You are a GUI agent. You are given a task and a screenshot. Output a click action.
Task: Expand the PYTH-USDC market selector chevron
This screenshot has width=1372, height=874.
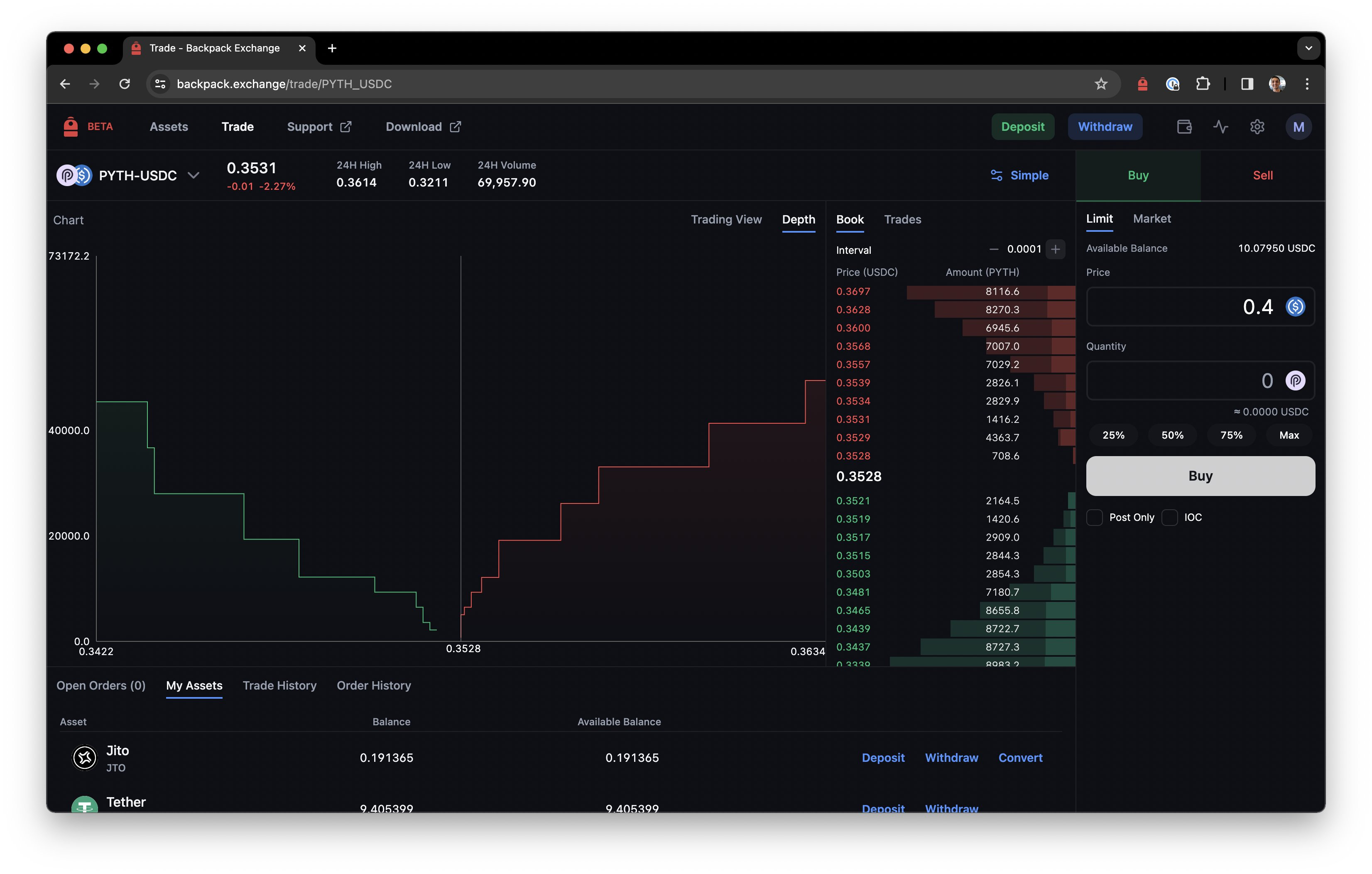[194, 175]
